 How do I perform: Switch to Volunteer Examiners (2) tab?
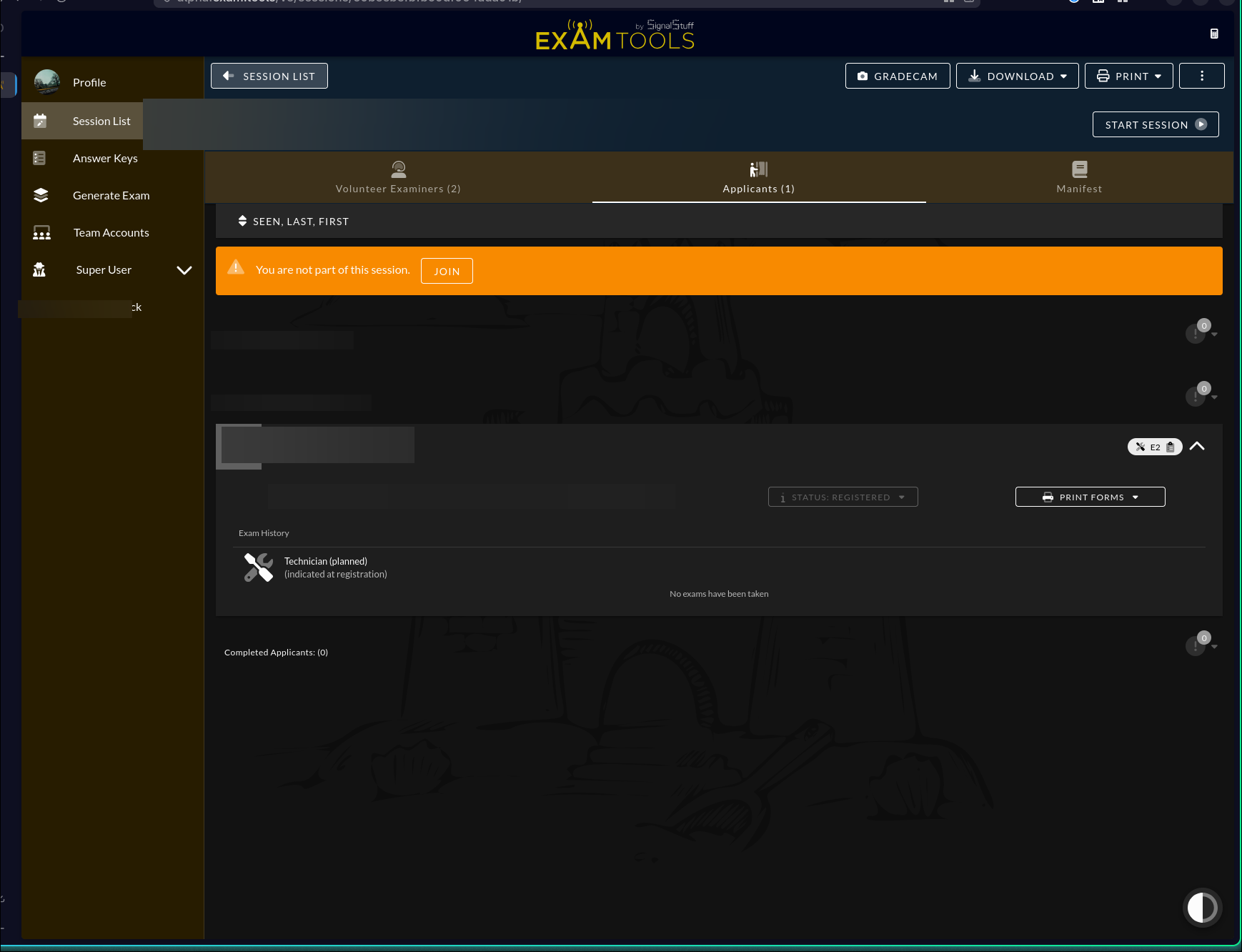[399, 177]
